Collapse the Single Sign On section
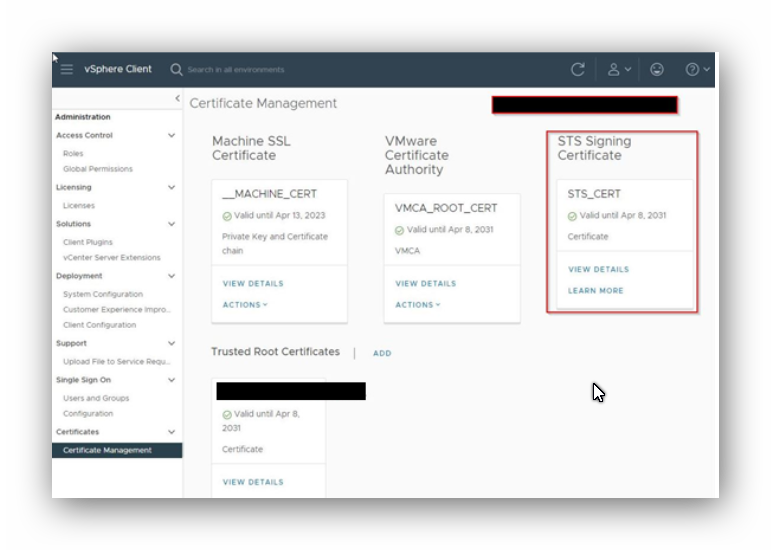This screenshot has width=771, height=550. (171, 380)
